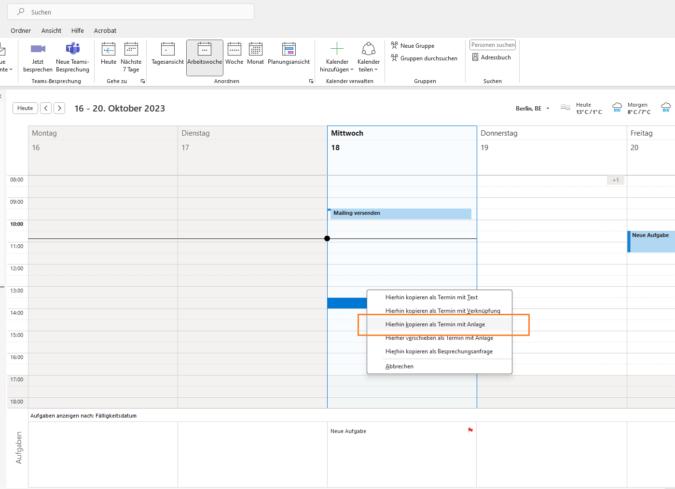Open the Acrobat tab
Screen dimensions: 675x489
105,31
